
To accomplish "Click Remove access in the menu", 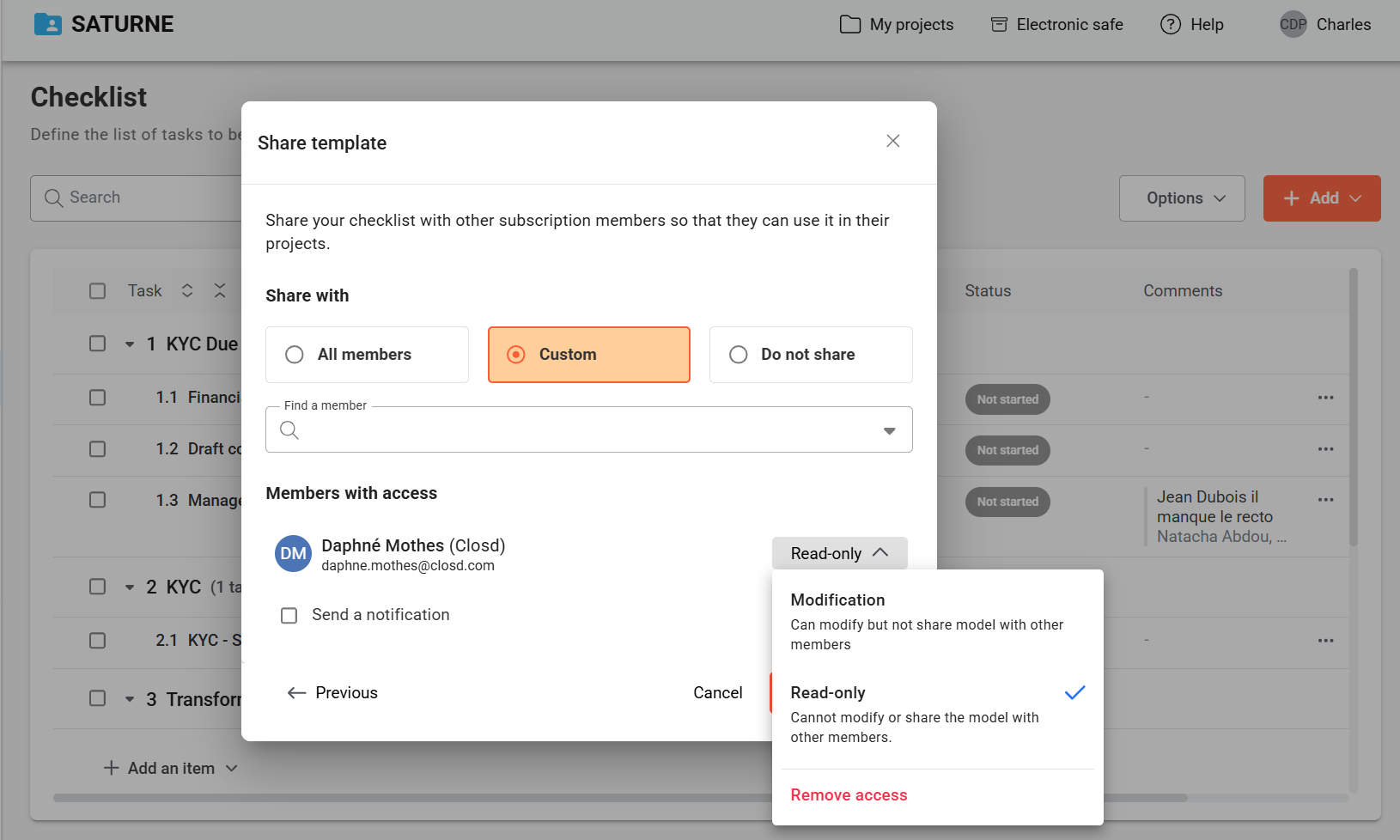I will [849, 795].
